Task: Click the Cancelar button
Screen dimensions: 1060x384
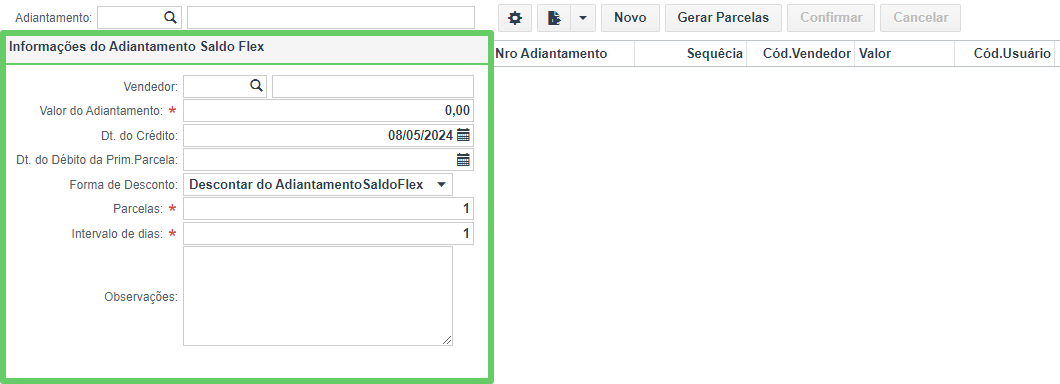Action: tap(920, 18)
